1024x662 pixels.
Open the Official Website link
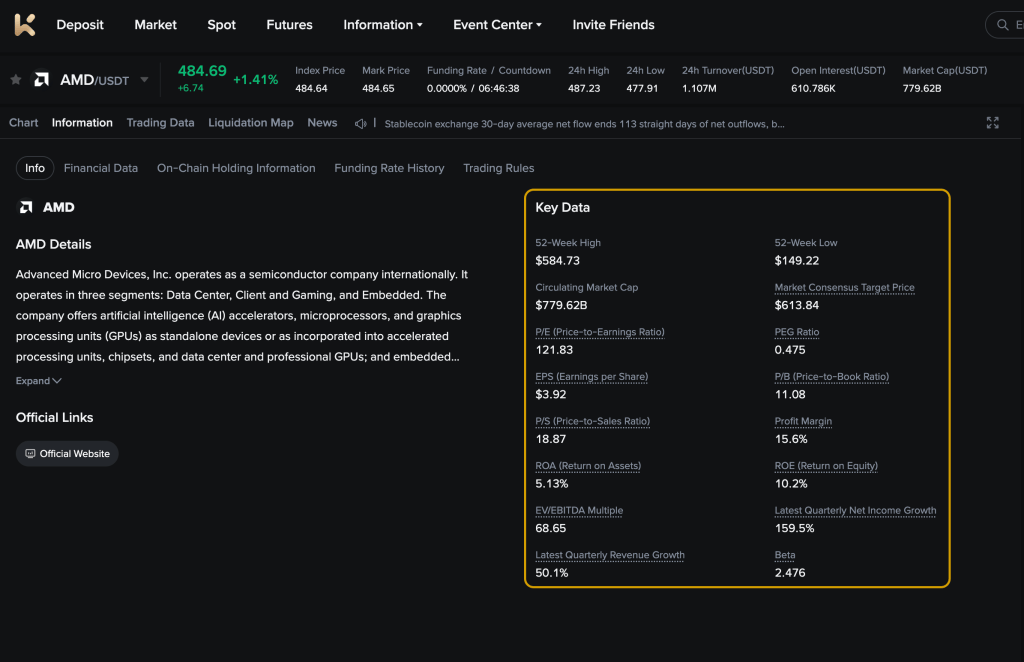(67, 454)
